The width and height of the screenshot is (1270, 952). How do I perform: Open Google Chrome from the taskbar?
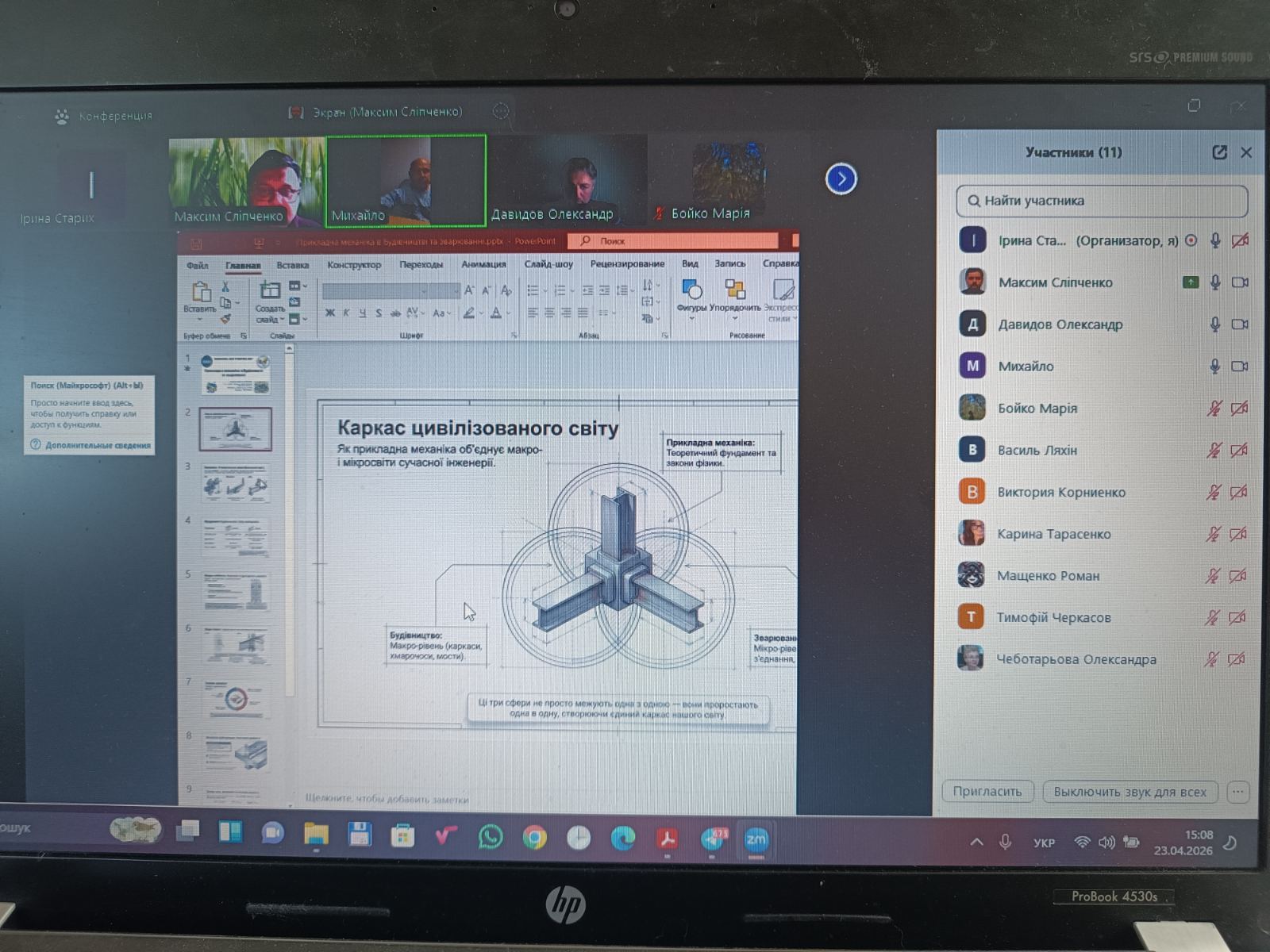point(534,838)
